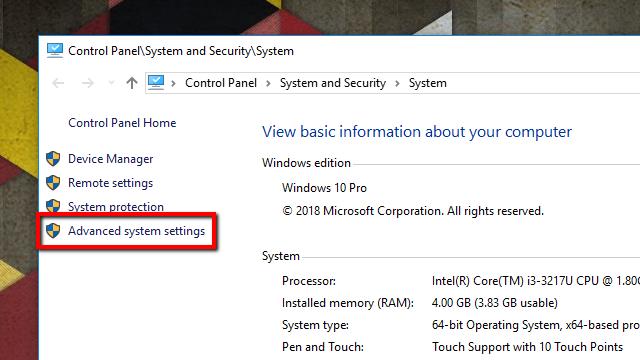Screen dimensions: 640x360
Task: Go up one level with up arrow
Action: coord(131,83)
